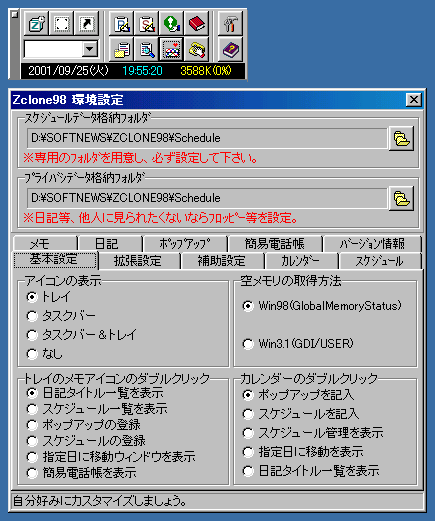Select タスクバー＆トレイ radio option
The width and height of the screenshot is (435, 521).
(81, 335)
